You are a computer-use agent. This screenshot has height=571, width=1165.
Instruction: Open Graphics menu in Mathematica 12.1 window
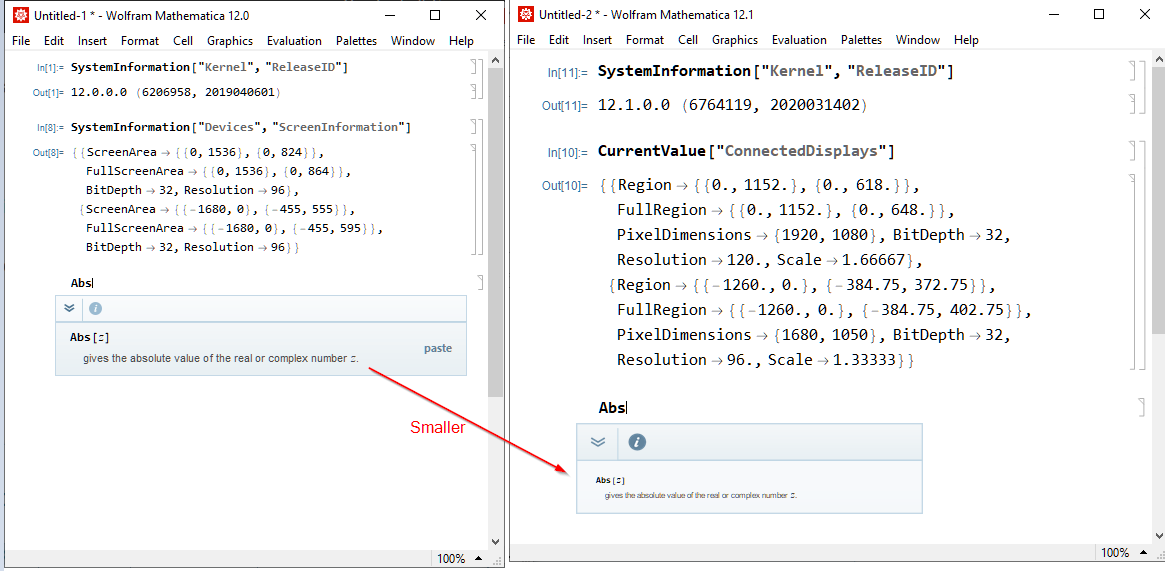pos(735,40)
